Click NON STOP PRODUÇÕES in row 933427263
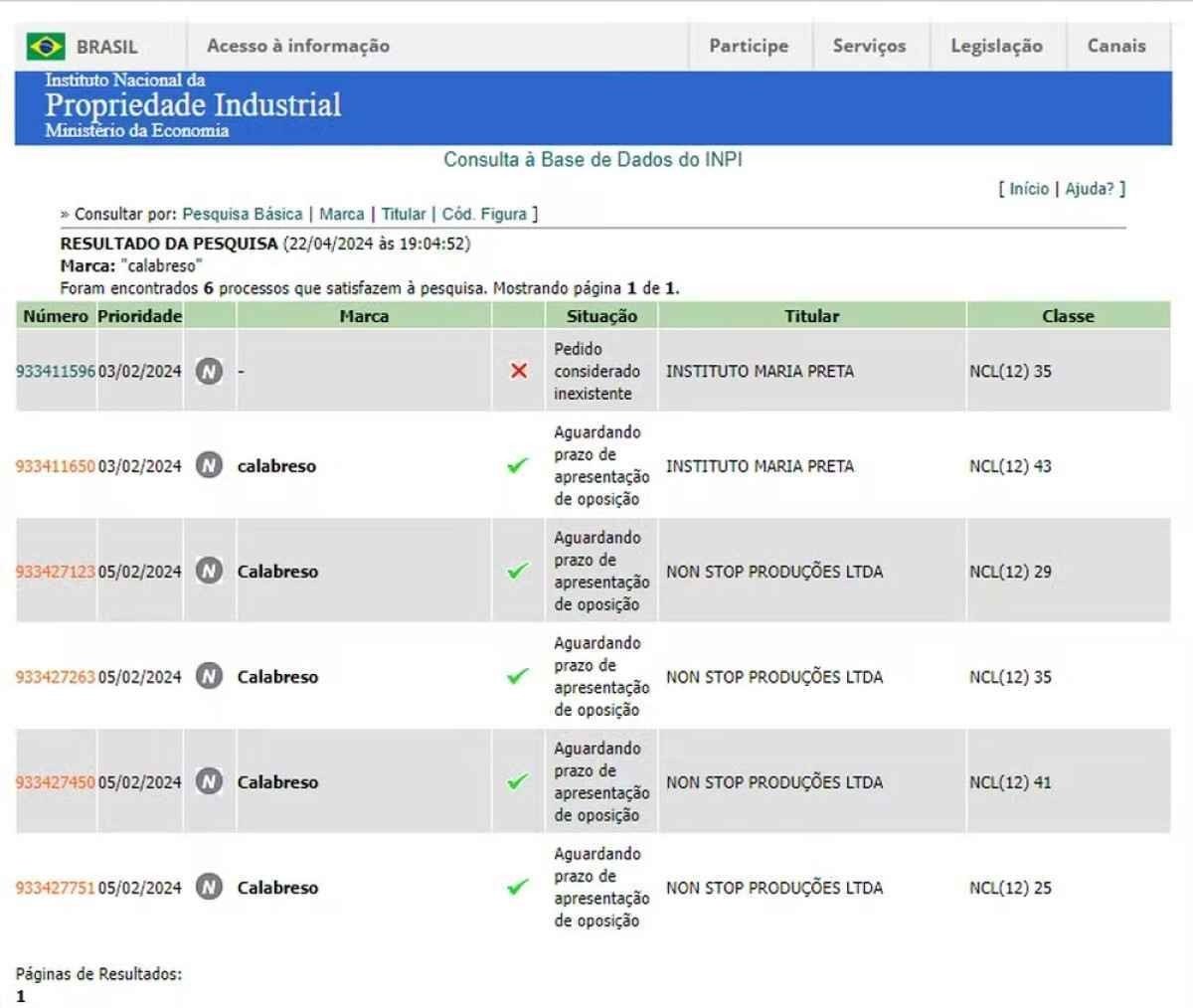Image resolution: width=1193 pixels, height=1008 pixels. (774, 677)
